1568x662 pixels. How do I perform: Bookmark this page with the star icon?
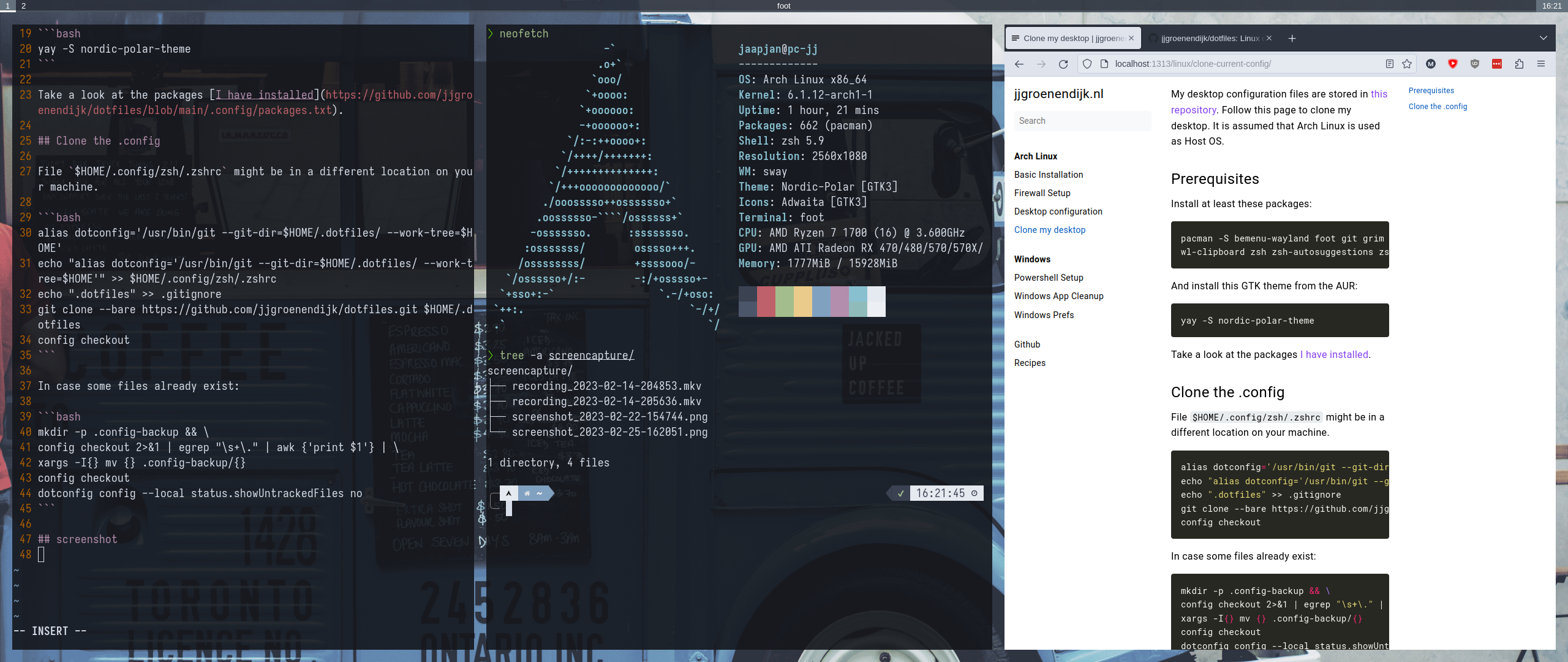[x=1407, y=64]
